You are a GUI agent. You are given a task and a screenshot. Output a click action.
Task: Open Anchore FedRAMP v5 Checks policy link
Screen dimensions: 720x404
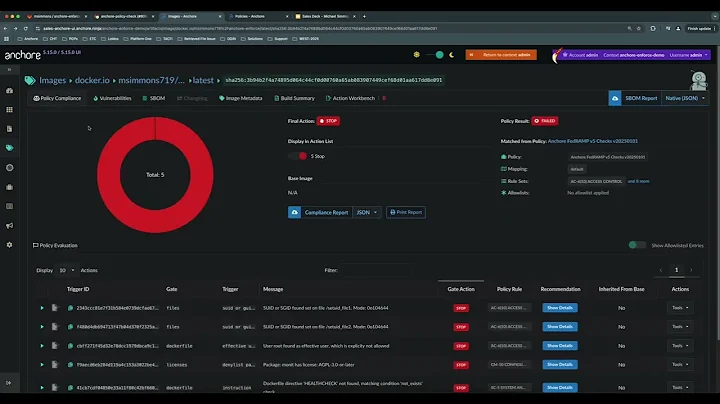coord(593,141)
